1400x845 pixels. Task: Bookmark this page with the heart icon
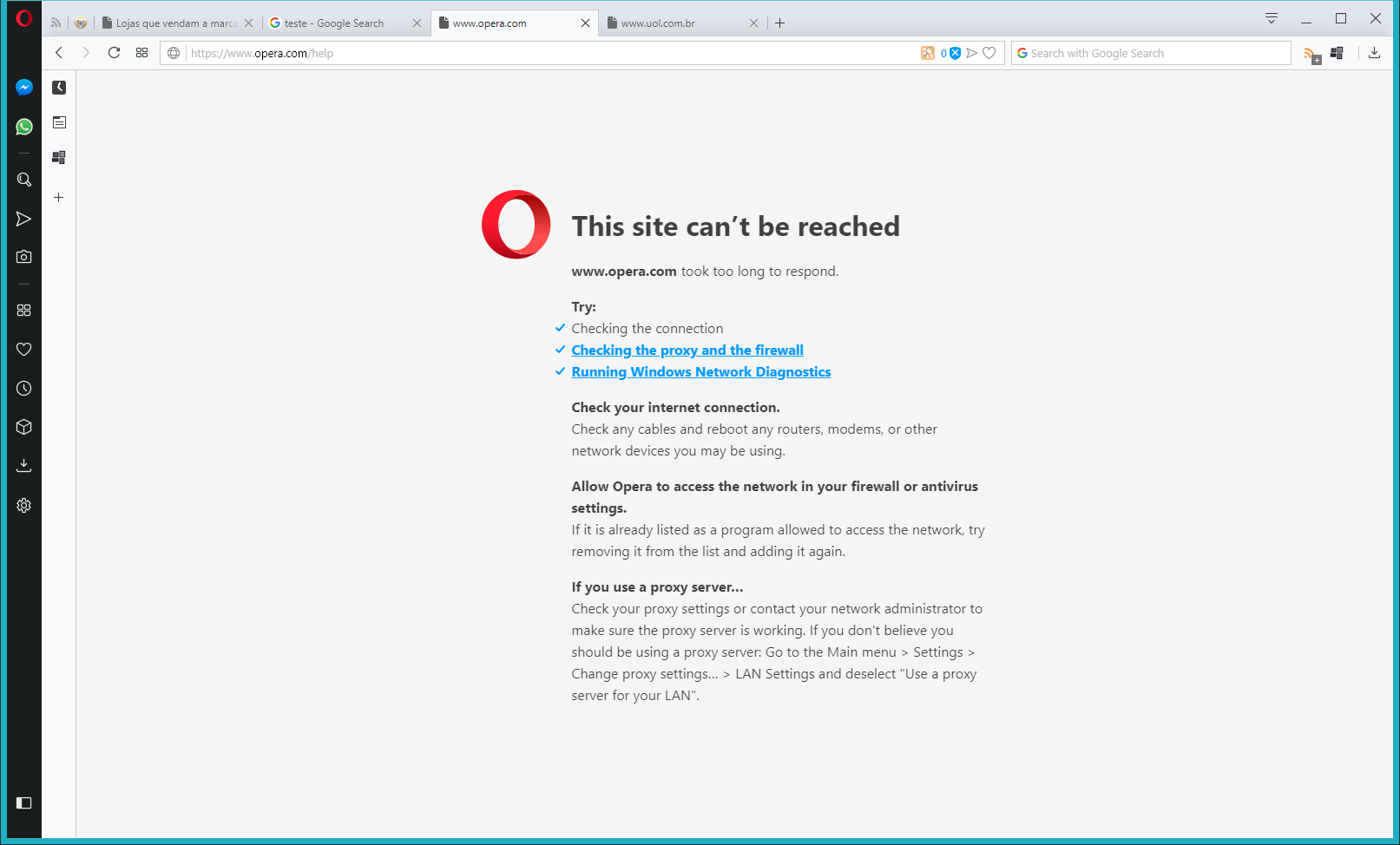(x=989, y=53)
